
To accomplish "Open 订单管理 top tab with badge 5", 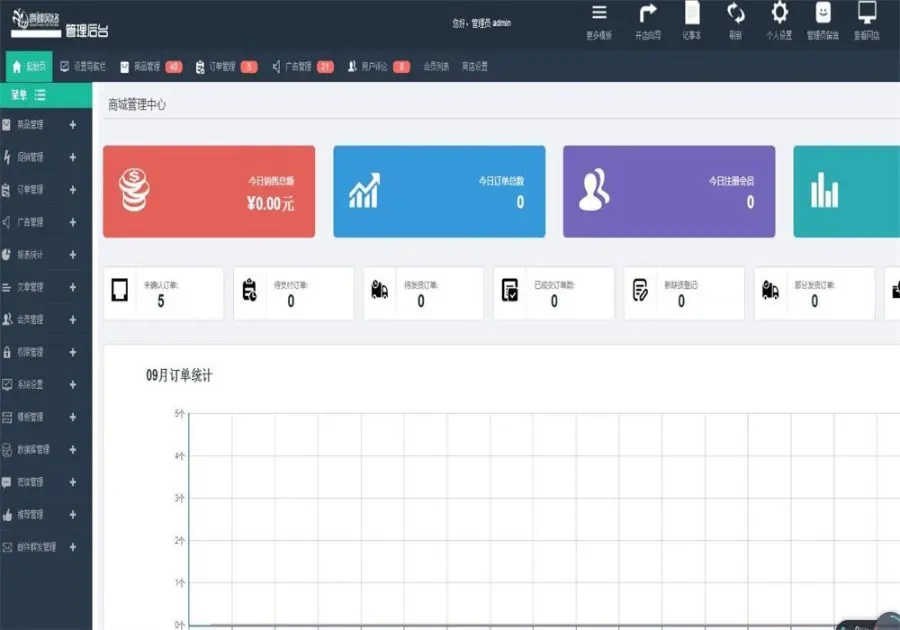I will click(x=226, y=67).
